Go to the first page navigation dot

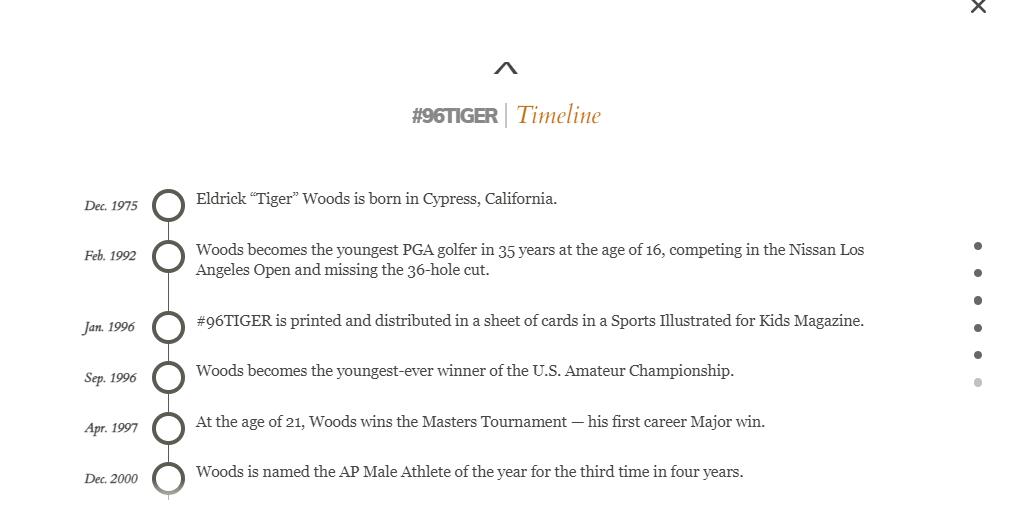pyautogui.click(x=978, y=246)
